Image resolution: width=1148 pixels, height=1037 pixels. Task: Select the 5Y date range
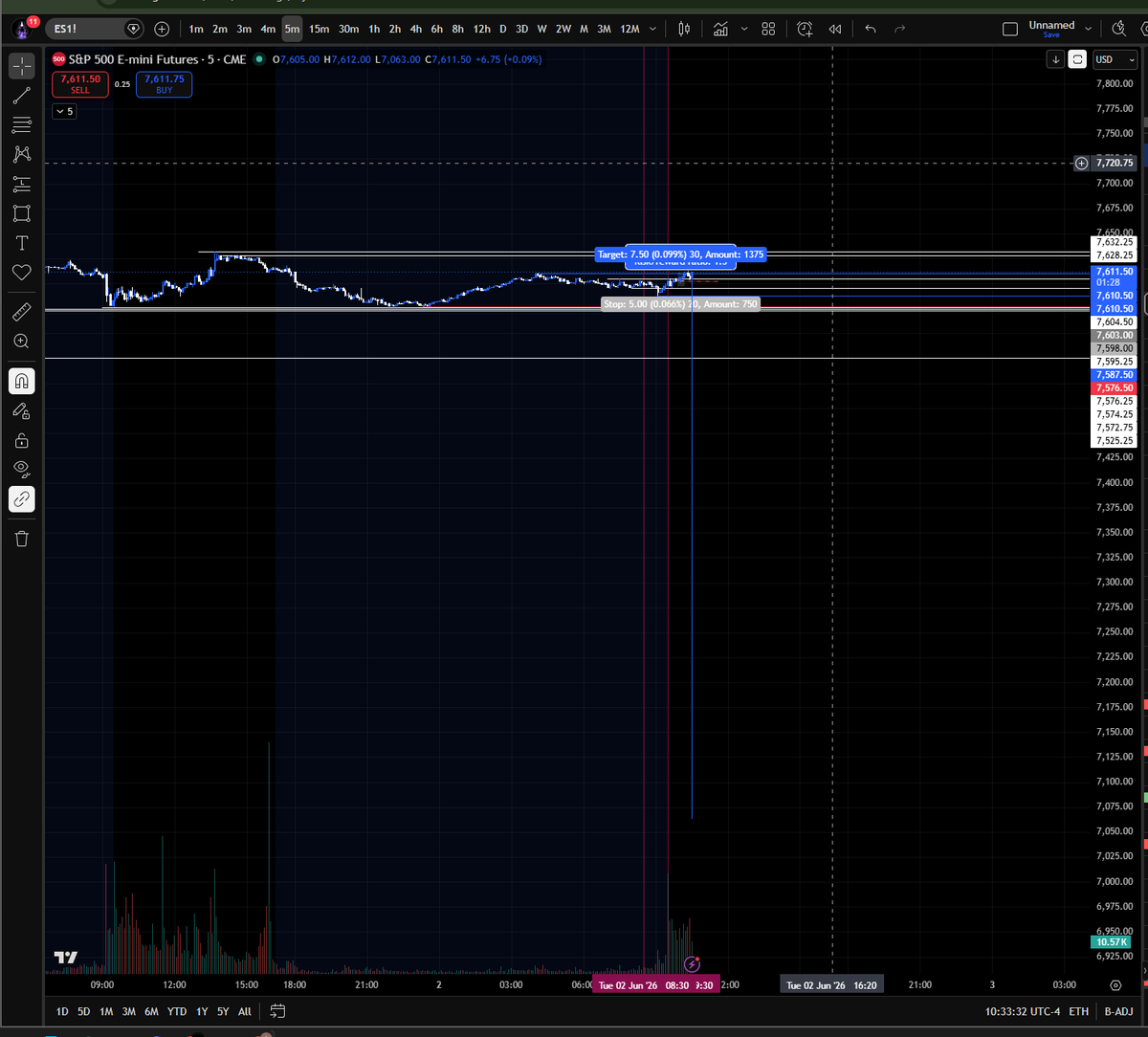point(223,1011)
